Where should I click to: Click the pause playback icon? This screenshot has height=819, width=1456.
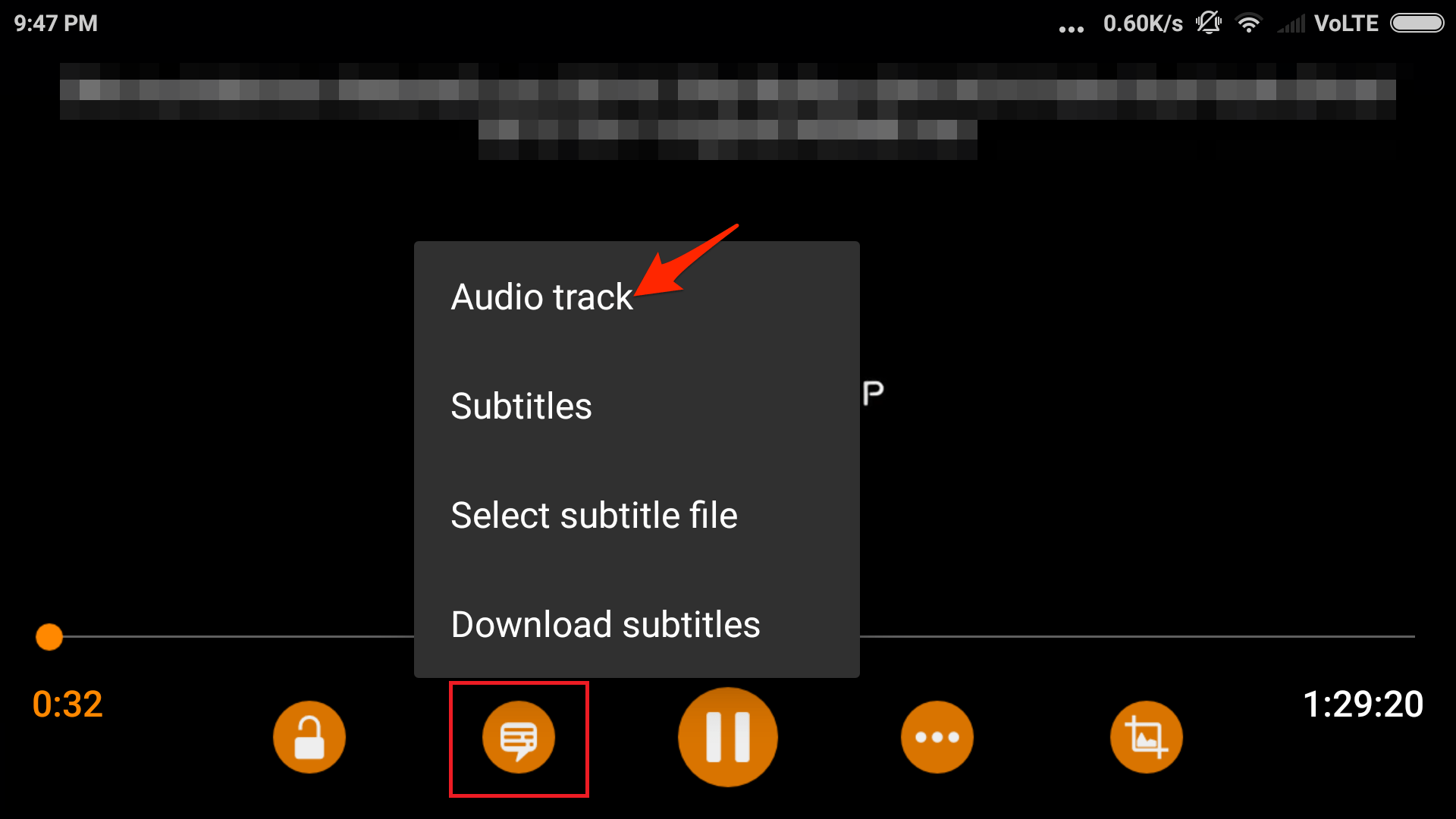tap(727, 737)
